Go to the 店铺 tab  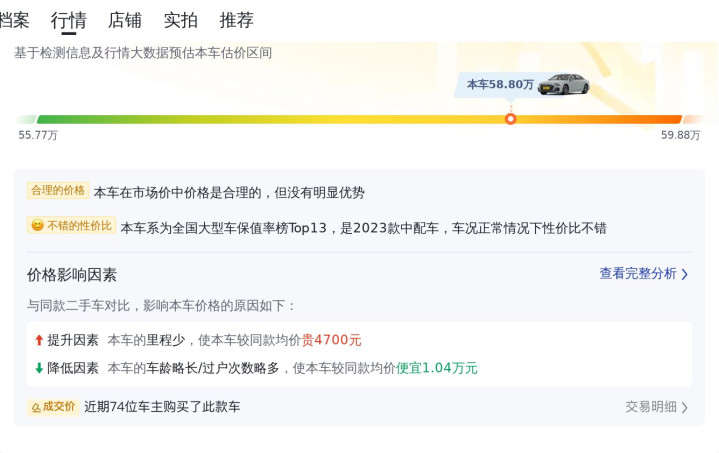click(x=125, y=20)
